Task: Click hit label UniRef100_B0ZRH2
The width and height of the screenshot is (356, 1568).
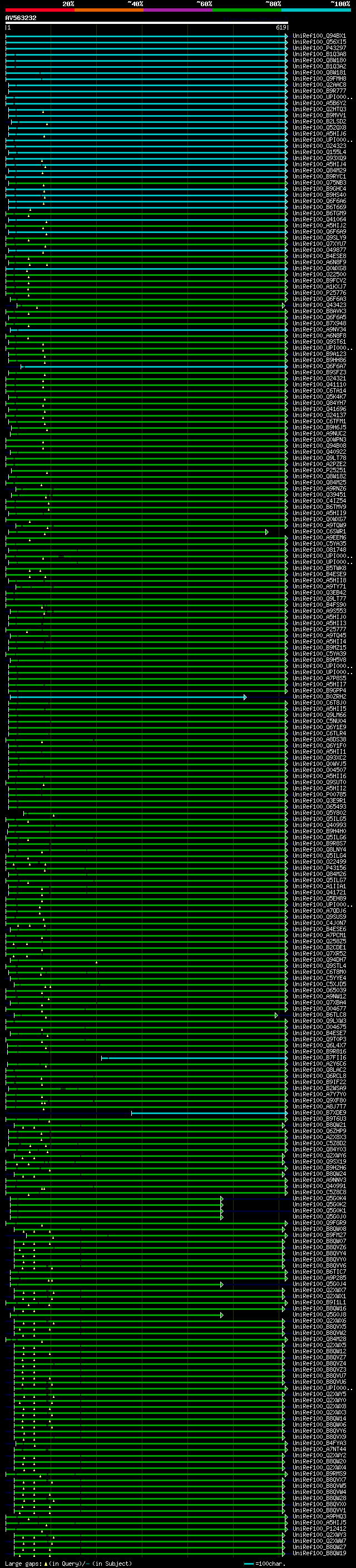Action: click(x=319, y=698)
